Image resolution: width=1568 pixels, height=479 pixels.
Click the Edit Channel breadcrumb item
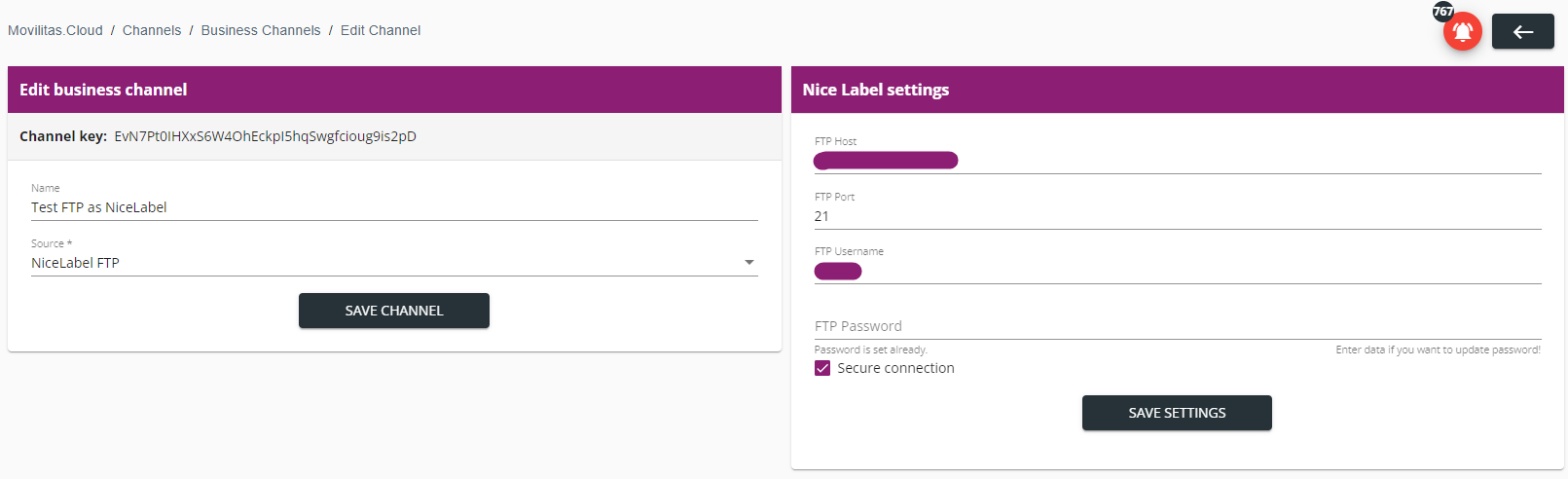[381, 30]
